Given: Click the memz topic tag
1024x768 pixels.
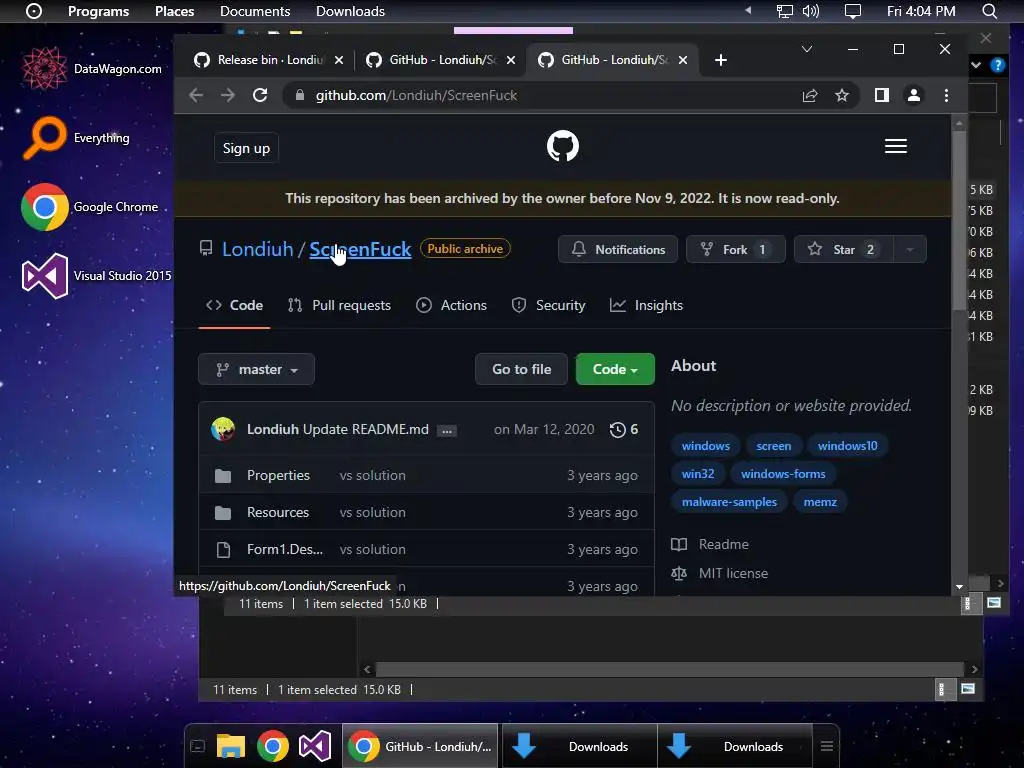Looking at the screenshot, I should click(820, 502).
